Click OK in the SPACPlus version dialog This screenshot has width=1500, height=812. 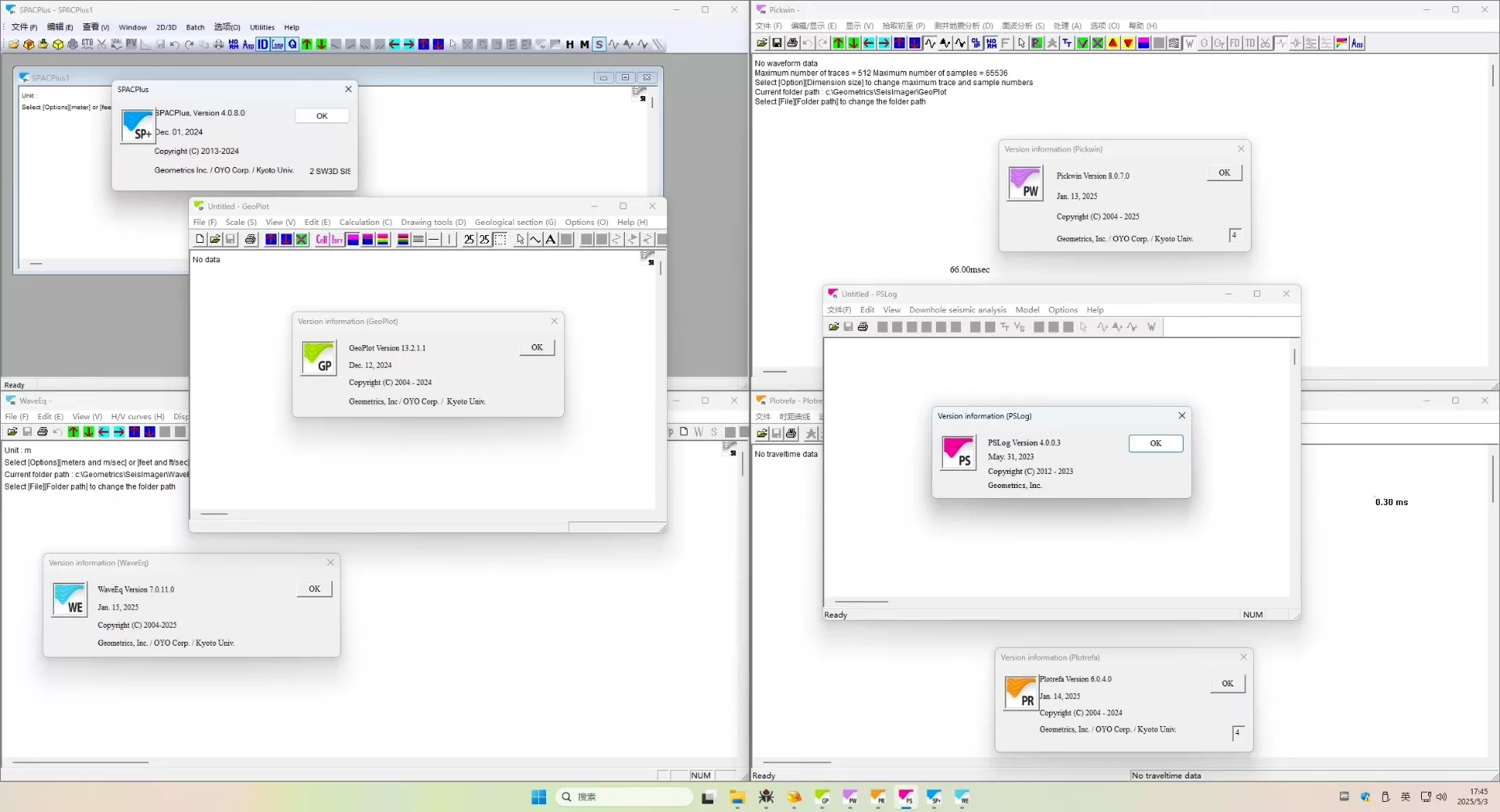pos(322,116)
